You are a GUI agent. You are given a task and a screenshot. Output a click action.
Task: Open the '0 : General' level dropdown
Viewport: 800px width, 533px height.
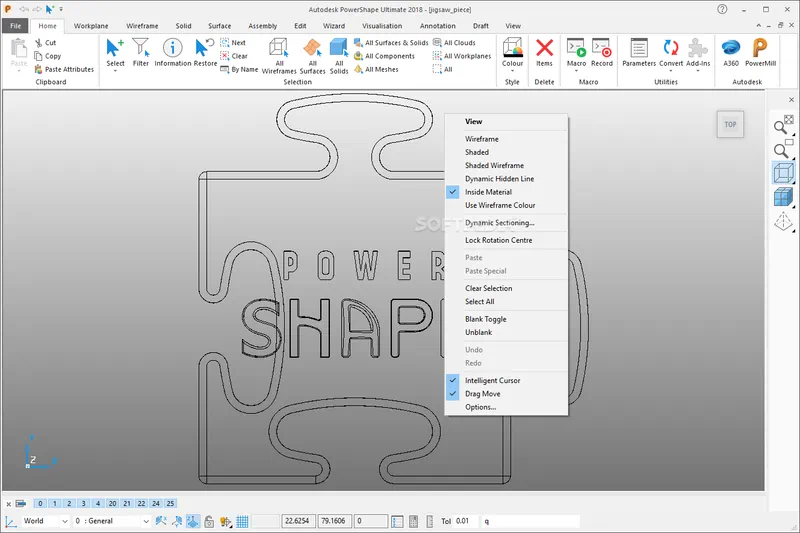pos(146,521)
